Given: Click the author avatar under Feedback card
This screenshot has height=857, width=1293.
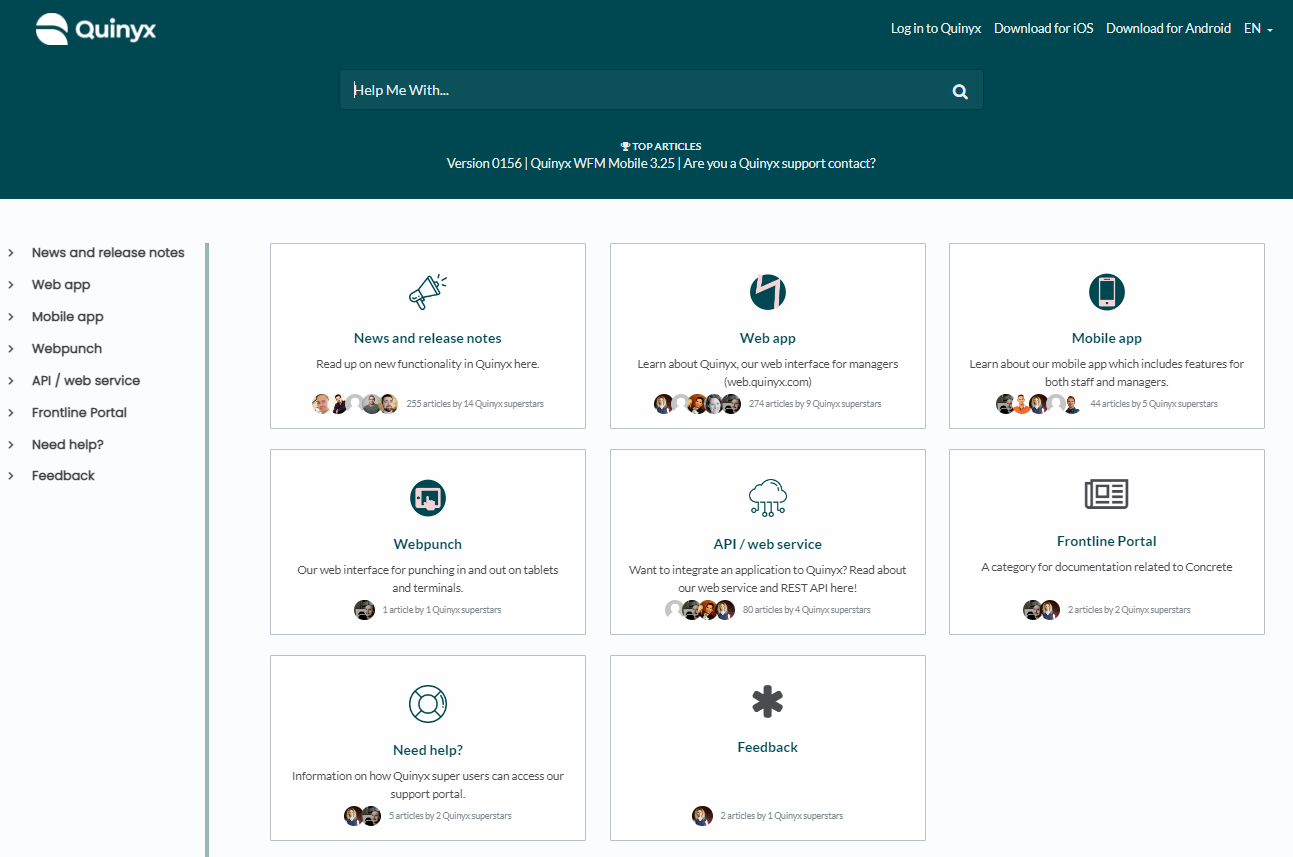Looking at the screenshot, I should tap(703, 816).
